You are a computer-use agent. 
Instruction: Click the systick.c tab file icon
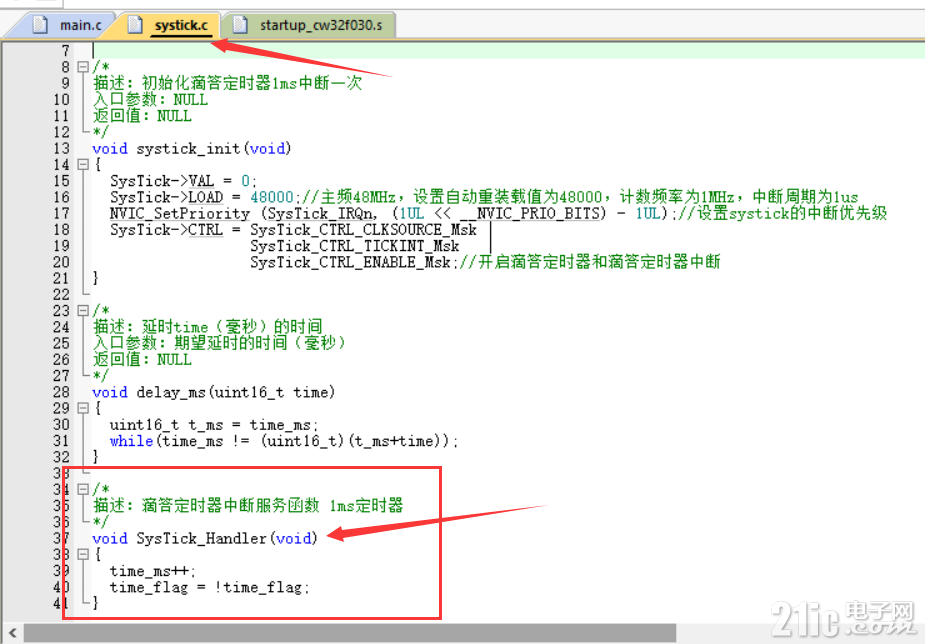[136, 25]
